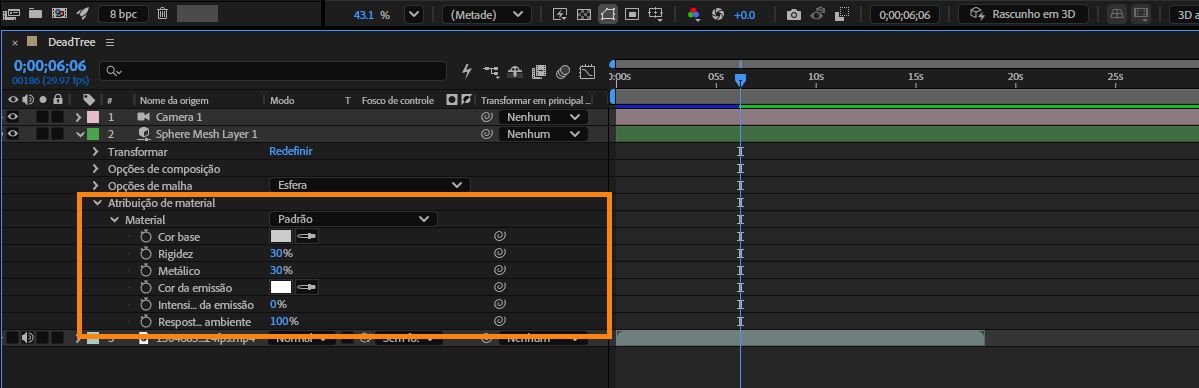Click pick whip for Camera 1 parent

pos(486,117)
